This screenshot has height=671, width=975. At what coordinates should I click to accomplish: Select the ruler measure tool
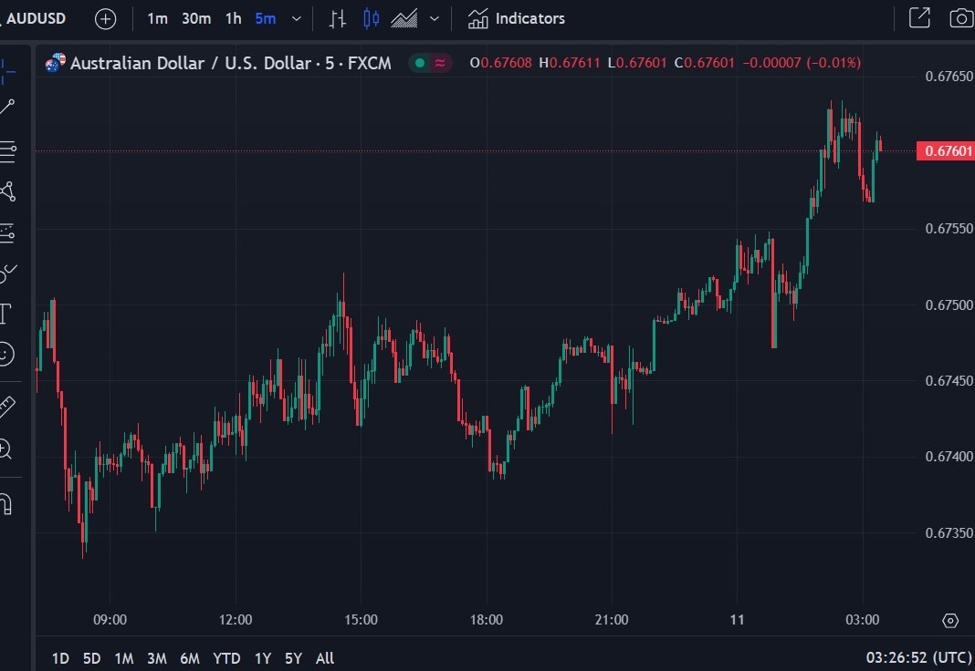(x=6, y=407)
